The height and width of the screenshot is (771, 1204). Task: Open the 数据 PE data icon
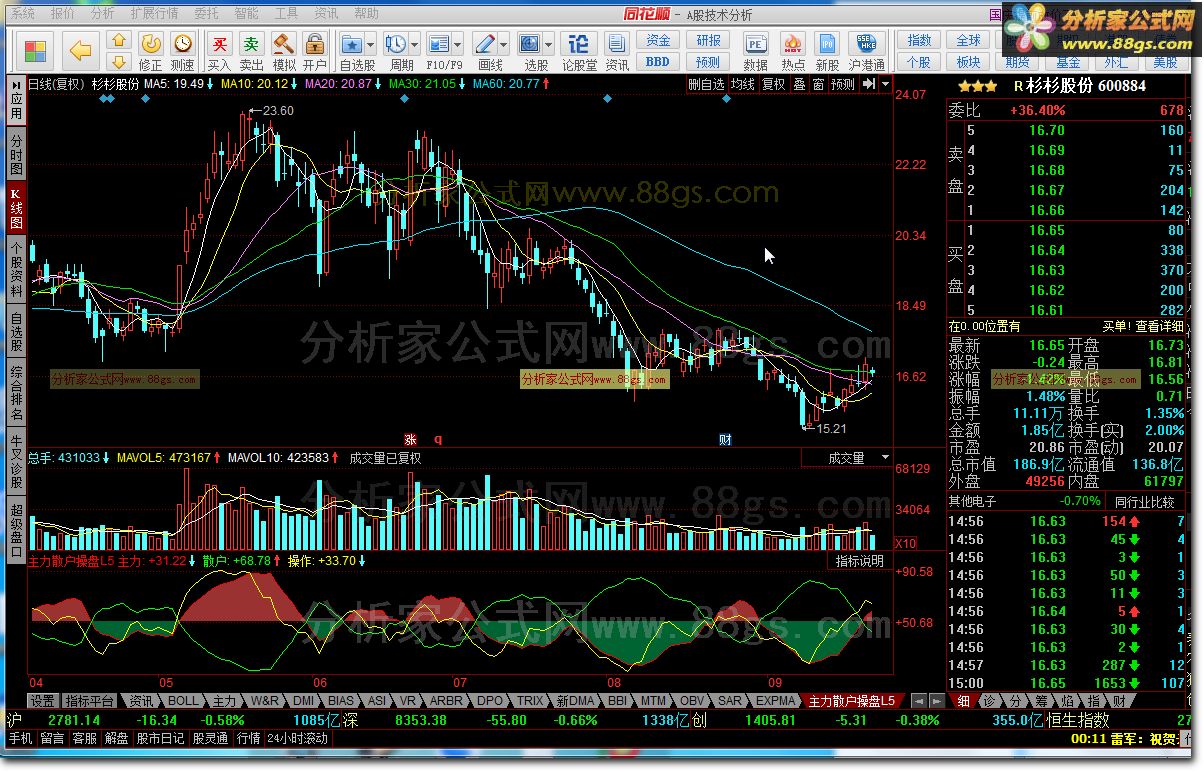(x=756, y=51)
